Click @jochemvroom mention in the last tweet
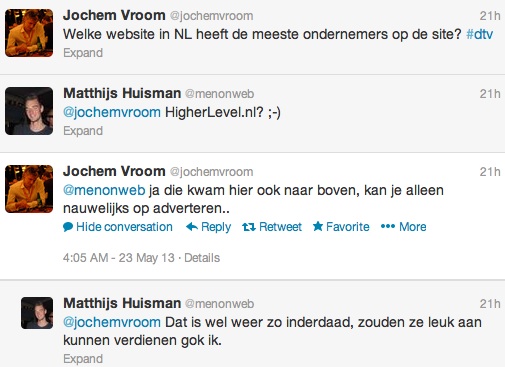505x367 pixels. pos(112,322)
